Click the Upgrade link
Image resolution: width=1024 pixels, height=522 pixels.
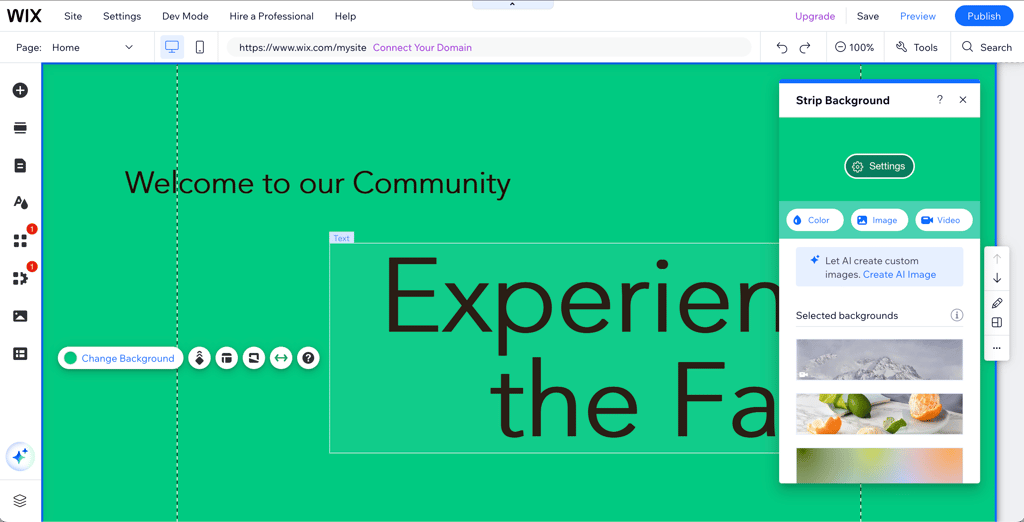coord(815,16)
